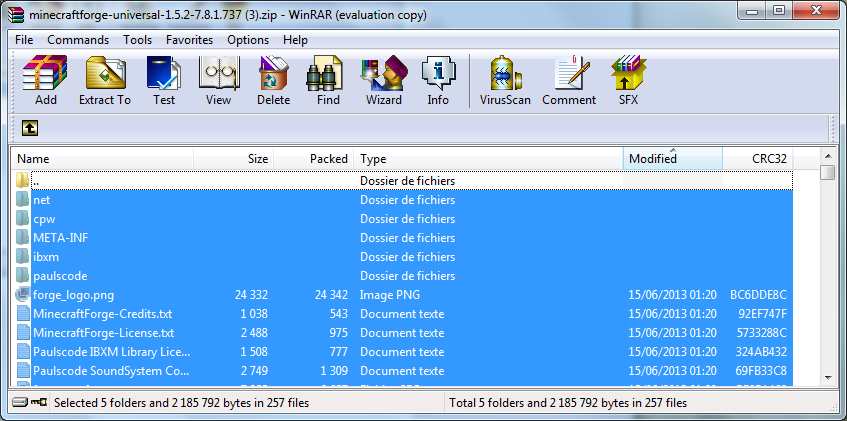Open the archive Comment tool
This screenshot has width=847, height=421.
click(x=569, y=81)
